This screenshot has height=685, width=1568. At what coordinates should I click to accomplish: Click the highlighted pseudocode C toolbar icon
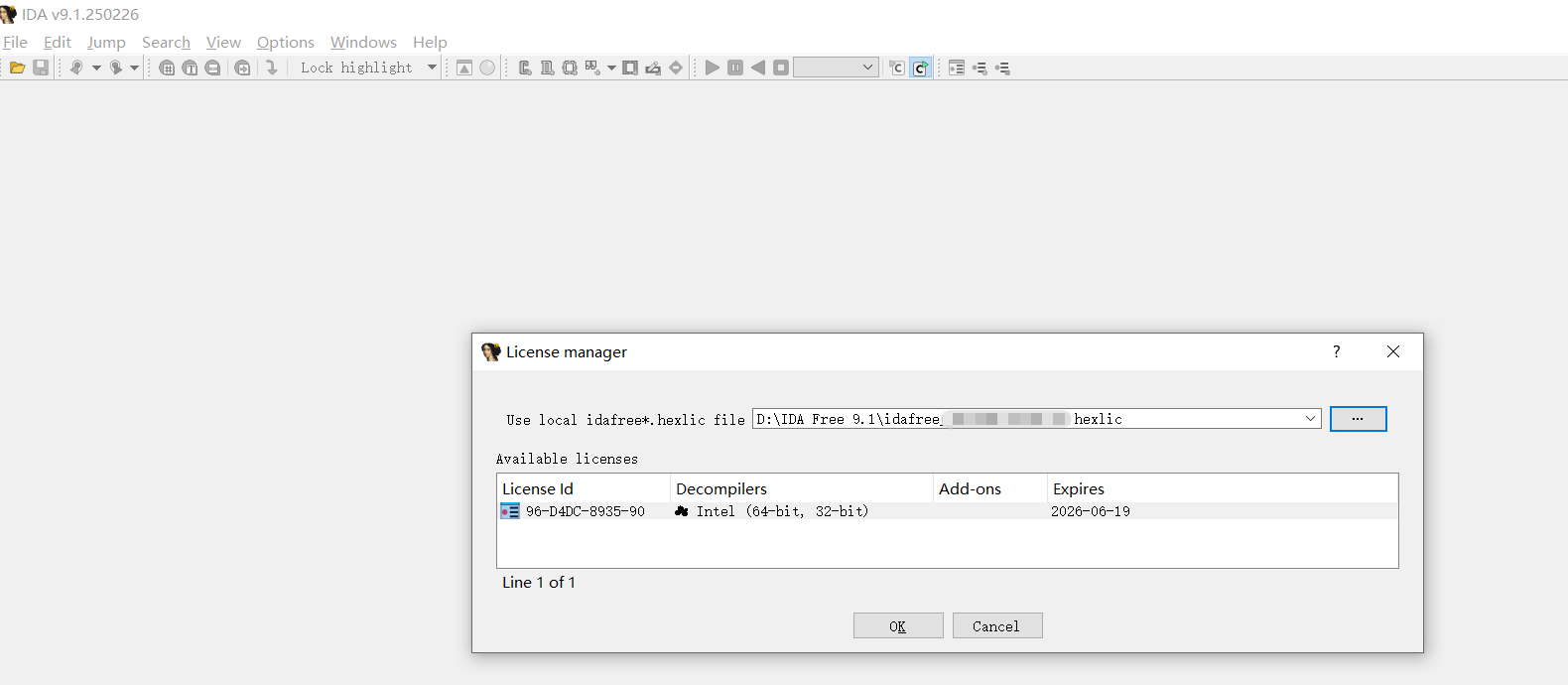pyautogui.click(x=920, y=68)
